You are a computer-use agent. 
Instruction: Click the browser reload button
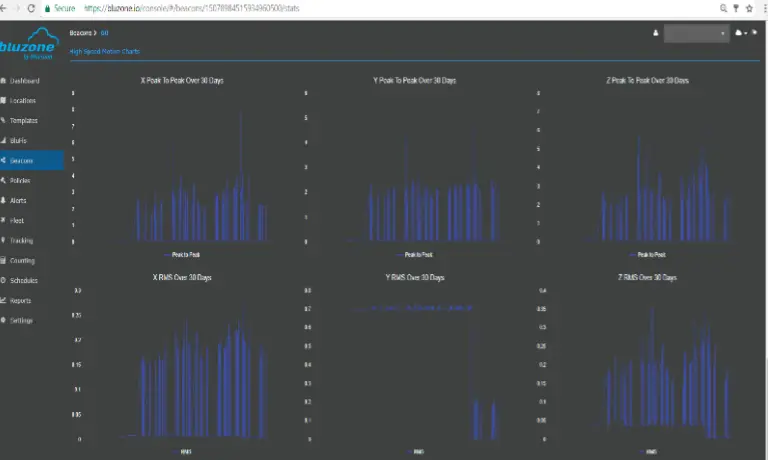click(x=31, y=8)
